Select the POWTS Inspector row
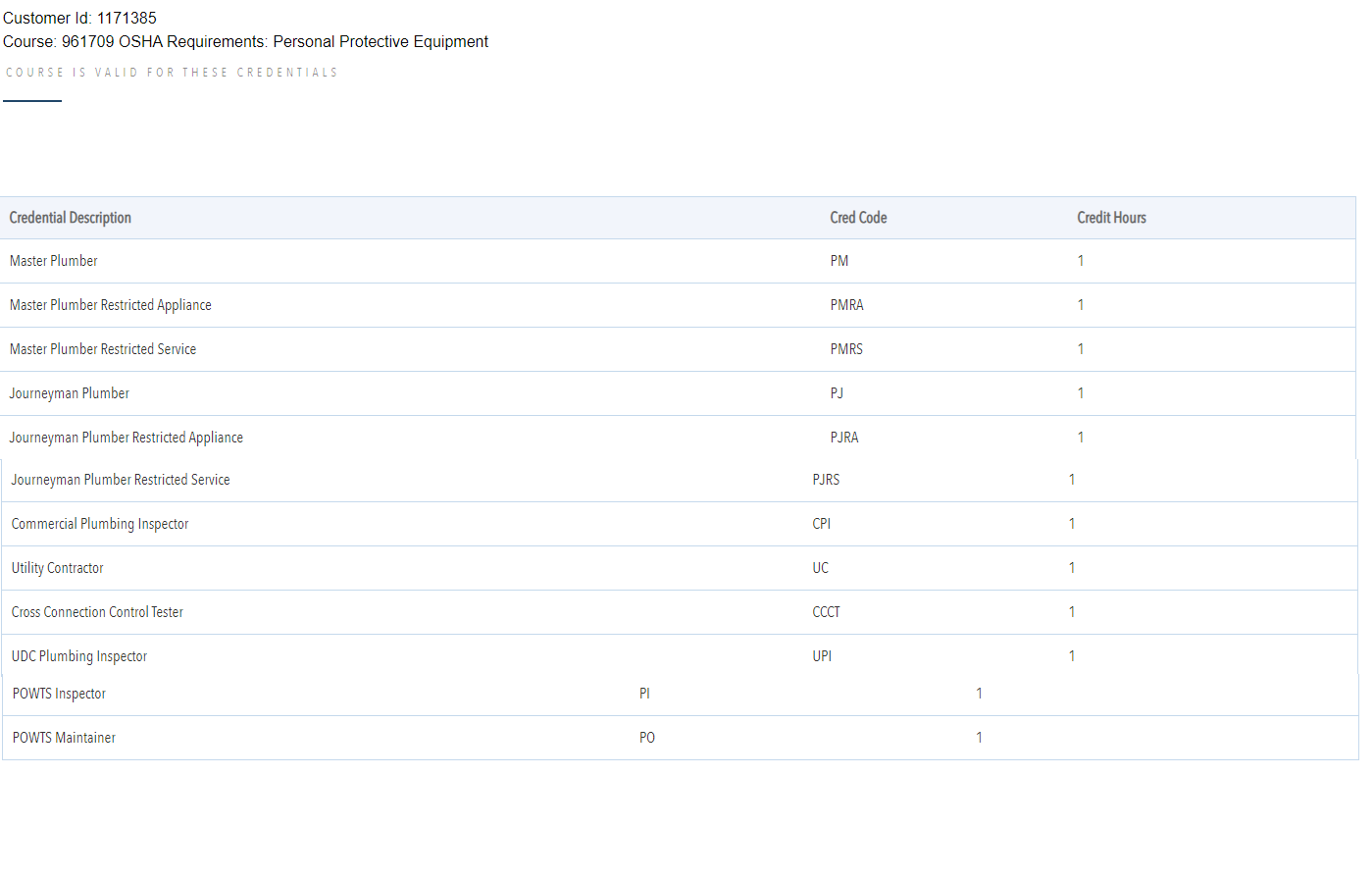 (60, 694)
